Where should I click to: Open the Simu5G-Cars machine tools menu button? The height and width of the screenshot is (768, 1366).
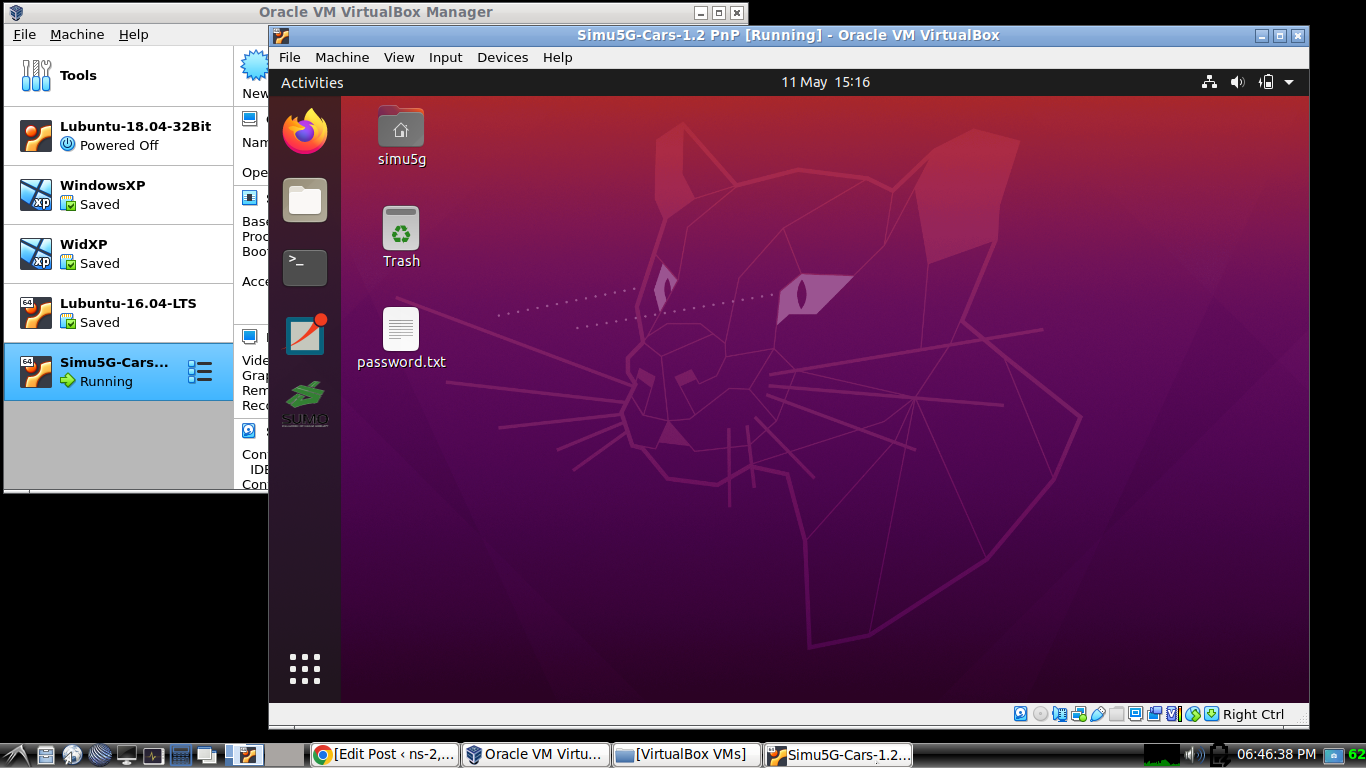[x=200, y=372]
